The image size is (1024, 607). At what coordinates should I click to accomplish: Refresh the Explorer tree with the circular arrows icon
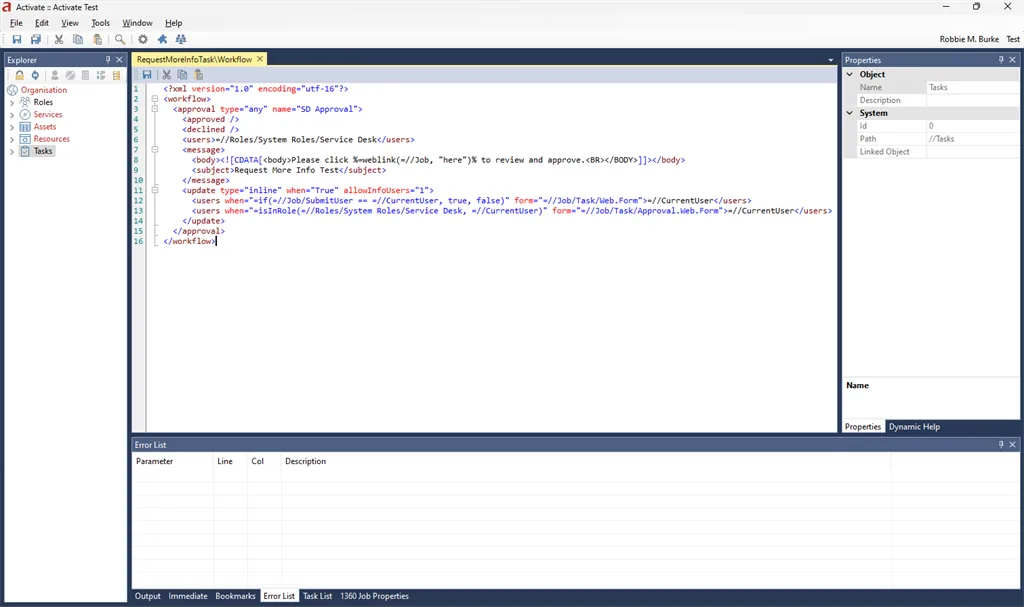pos(35,75)
